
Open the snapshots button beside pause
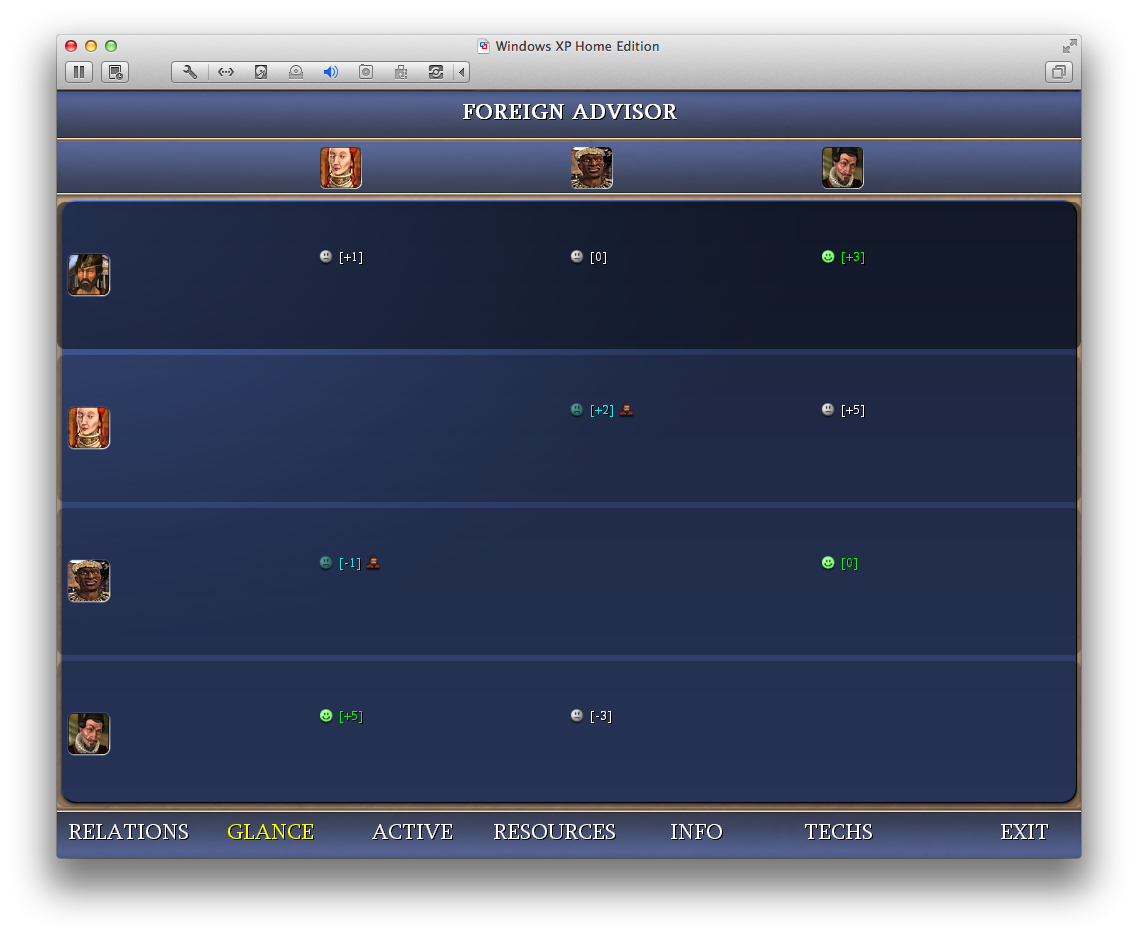pyautogui.click(x=115, y=72)
